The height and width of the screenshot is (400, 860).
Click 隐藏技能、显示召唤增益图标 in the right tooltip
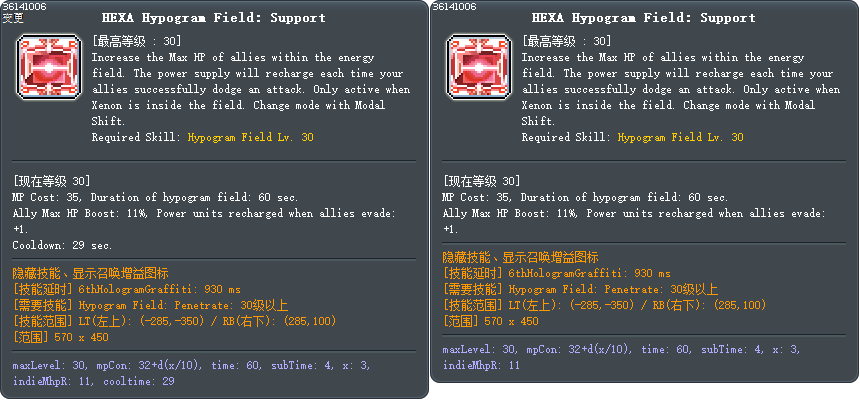[521, 257]
